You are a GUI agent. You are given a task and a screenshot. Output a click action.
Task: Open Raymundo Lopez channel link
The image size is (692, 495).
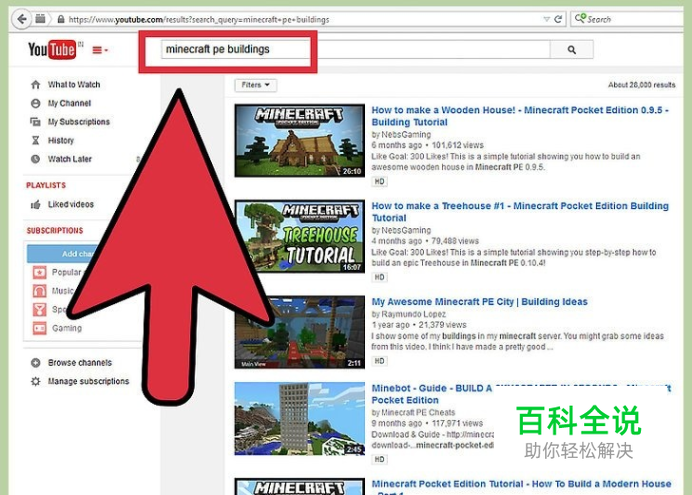414,314
